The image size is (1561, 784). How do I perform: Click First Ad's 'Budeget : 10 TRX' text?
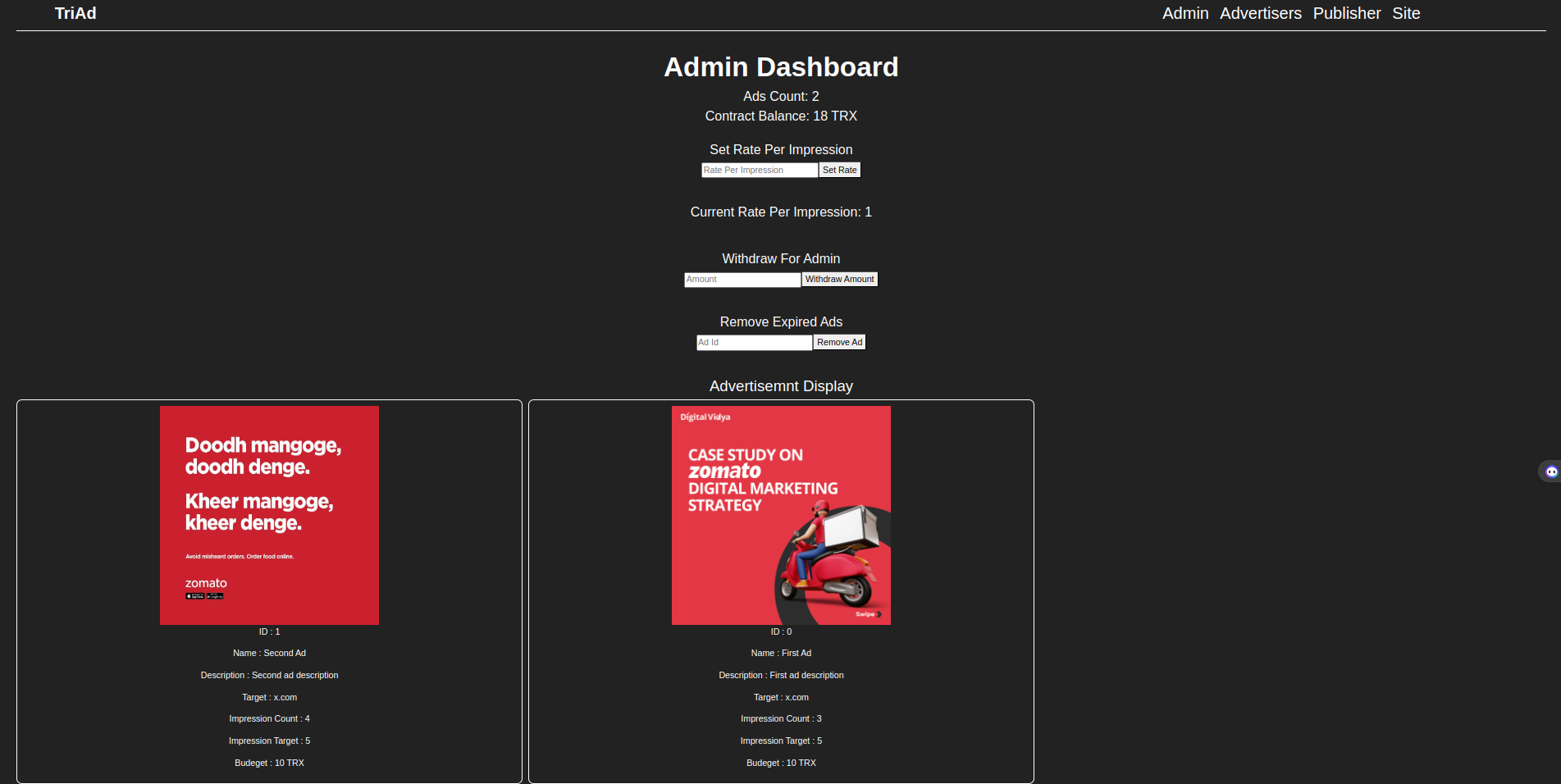tap(781, 763)
